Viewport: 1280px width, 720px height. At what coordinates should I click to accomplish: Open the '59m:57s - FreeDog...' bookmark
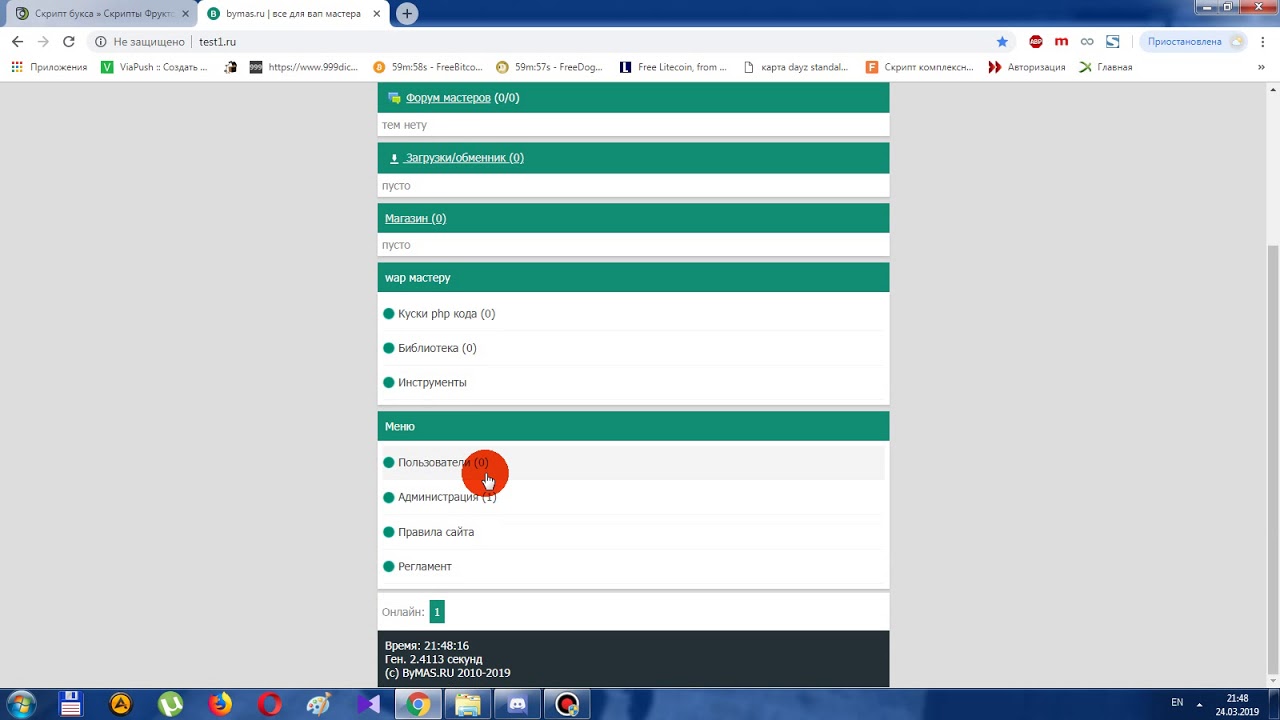549,67
